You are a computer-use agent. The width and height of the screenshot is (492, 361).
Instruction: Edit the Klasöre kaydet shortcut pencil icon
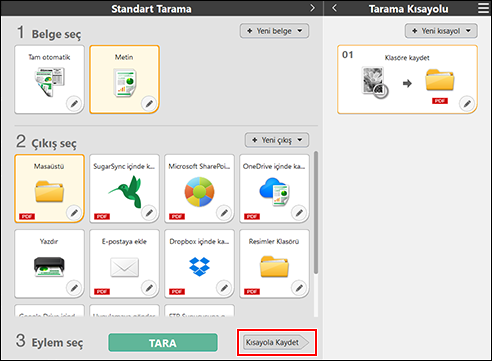pyautogui.click(x=467, y=104)
